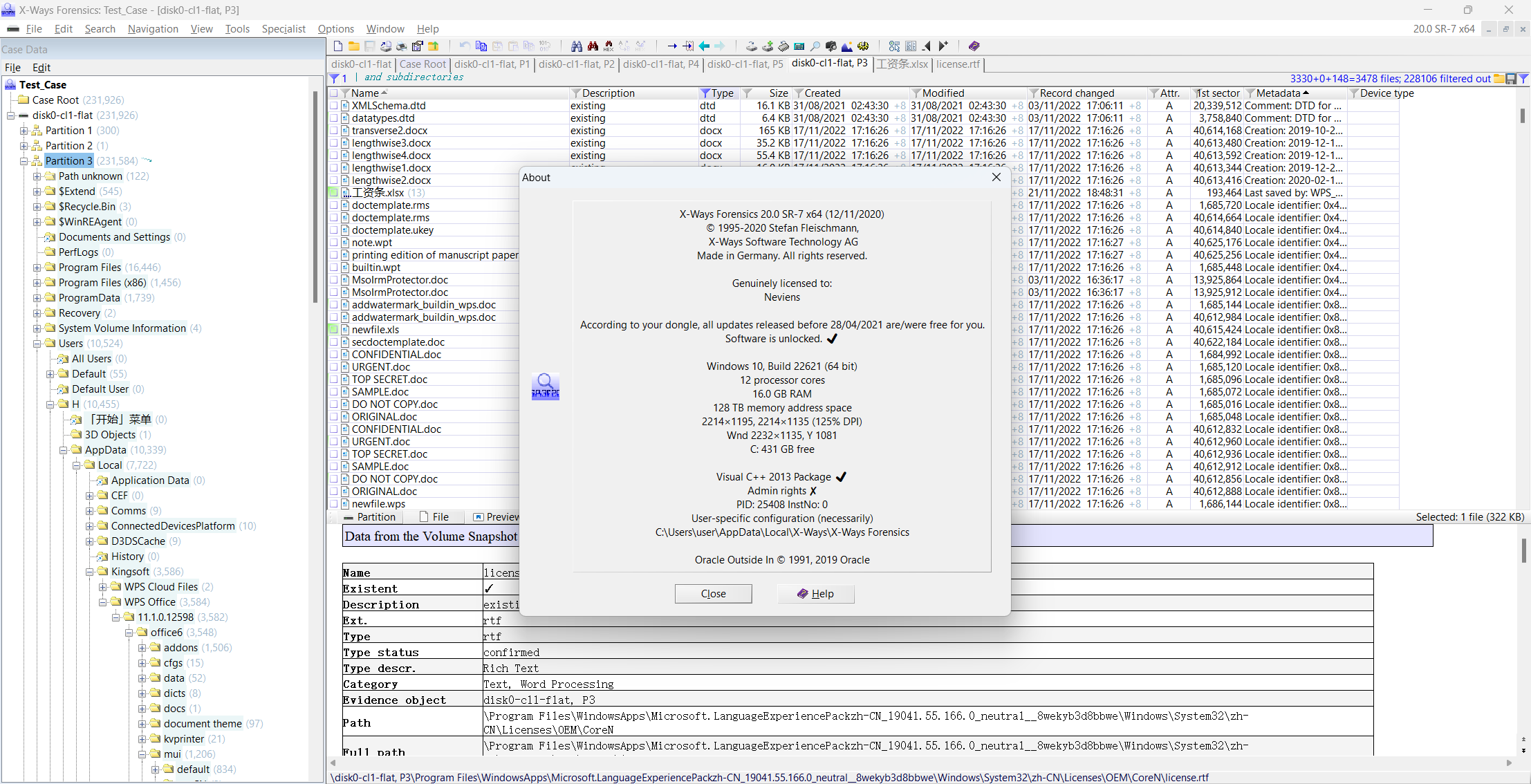This screenshot has height=784, width=1531.
Task: Tick the header select-all checkbox beside Name
Action: [x=334, y=93]
